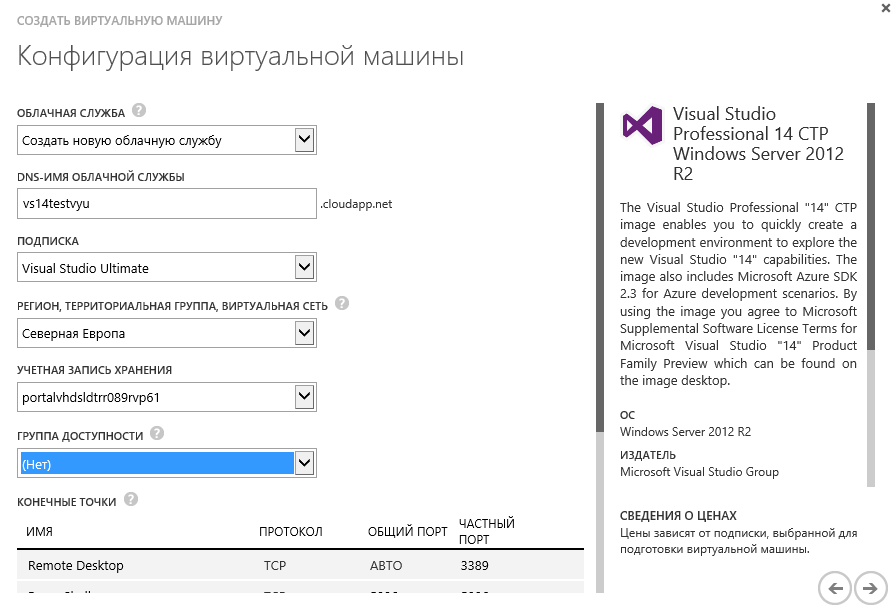Image resolution: width=895 pixels, height=612 pixels.
Task: Click the .cloudapp.net suffix text
Action: (x=356, y=204)
